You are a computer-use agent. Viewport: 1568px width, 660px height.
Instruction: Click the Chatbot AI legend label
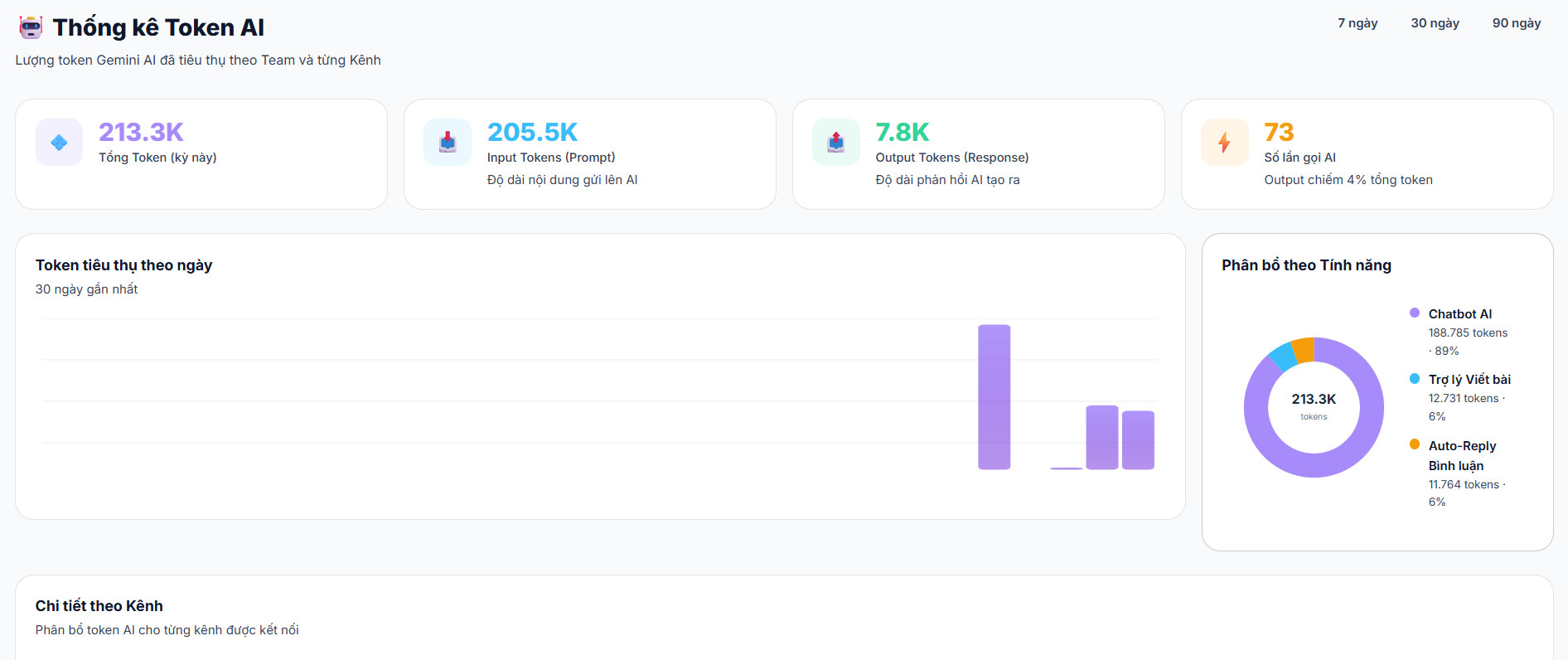[x=1460, y=313]
